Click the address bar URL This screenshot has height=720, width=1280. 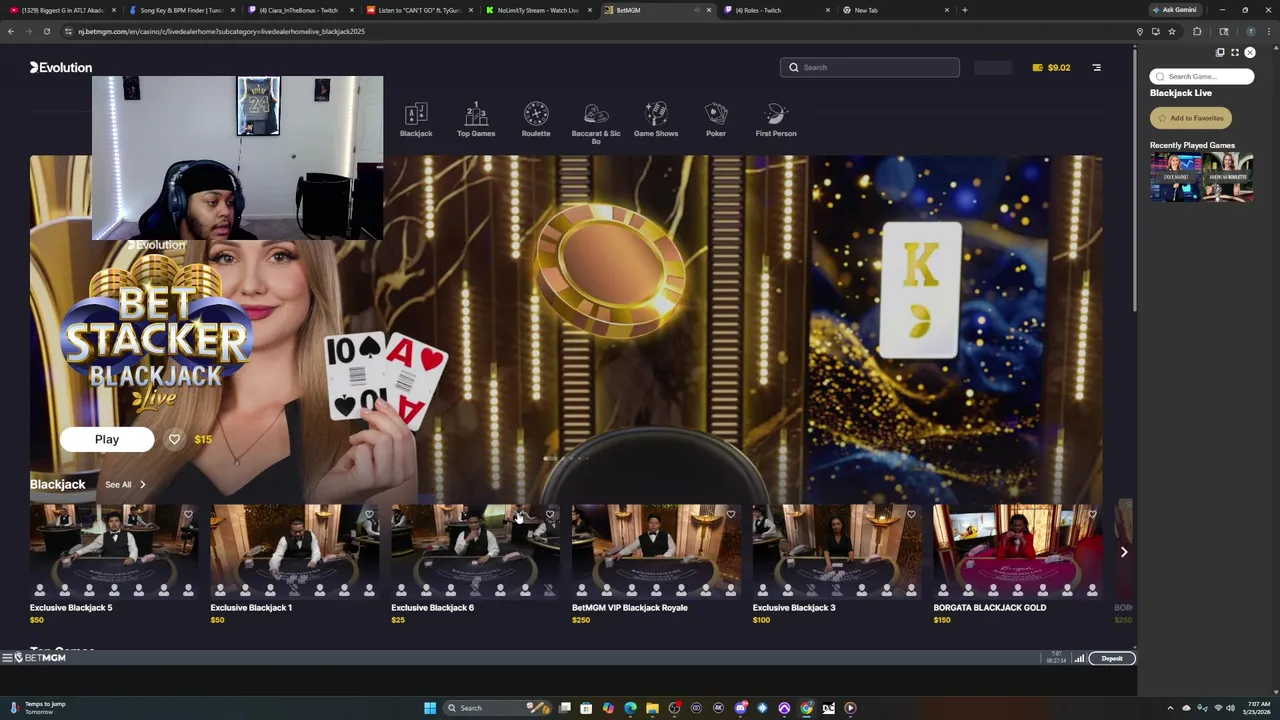pos(221,31)
